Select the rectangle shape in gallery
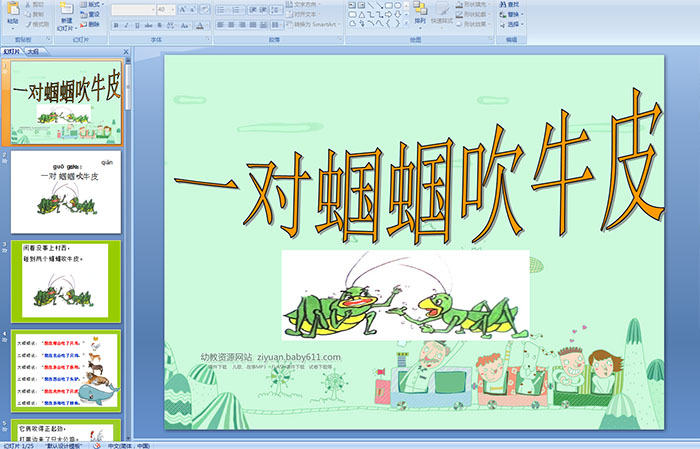The width and height of the screenshot is (700, 449). pos(389,5)
